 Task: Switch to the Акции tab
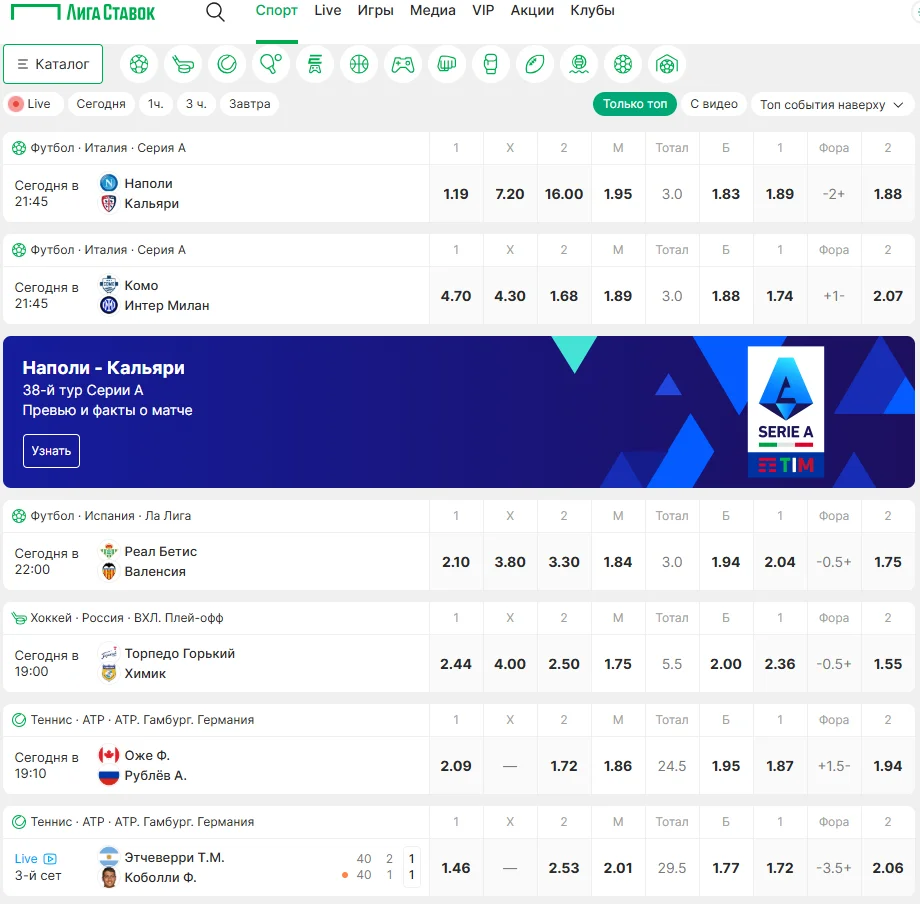532,11
